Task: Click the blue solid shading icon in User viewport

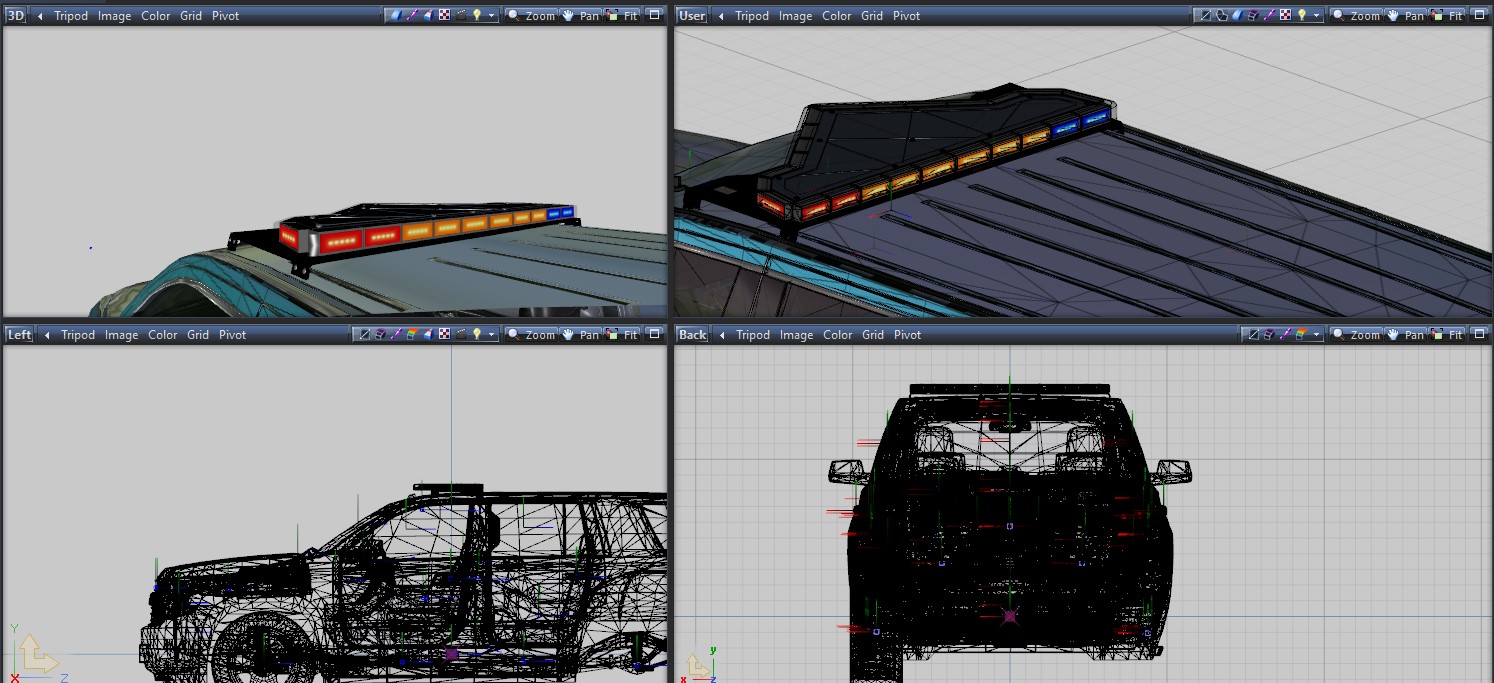Action: 1239,15
